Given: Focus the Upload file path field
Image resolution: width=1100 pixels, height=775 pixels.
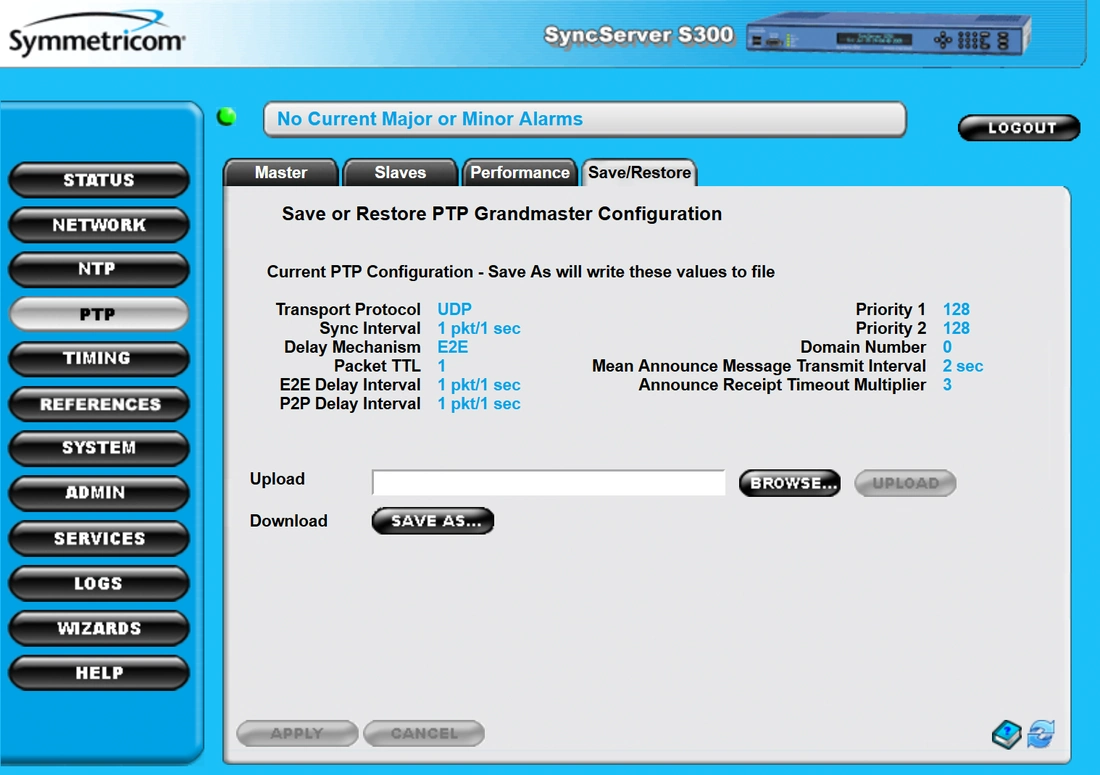Looking at the screenshot, I should (x=549, y=483).
